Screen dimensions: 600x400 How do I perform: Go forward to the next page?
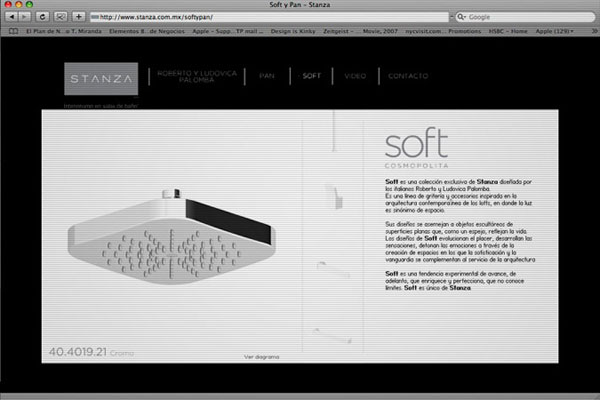click(24, 17)
